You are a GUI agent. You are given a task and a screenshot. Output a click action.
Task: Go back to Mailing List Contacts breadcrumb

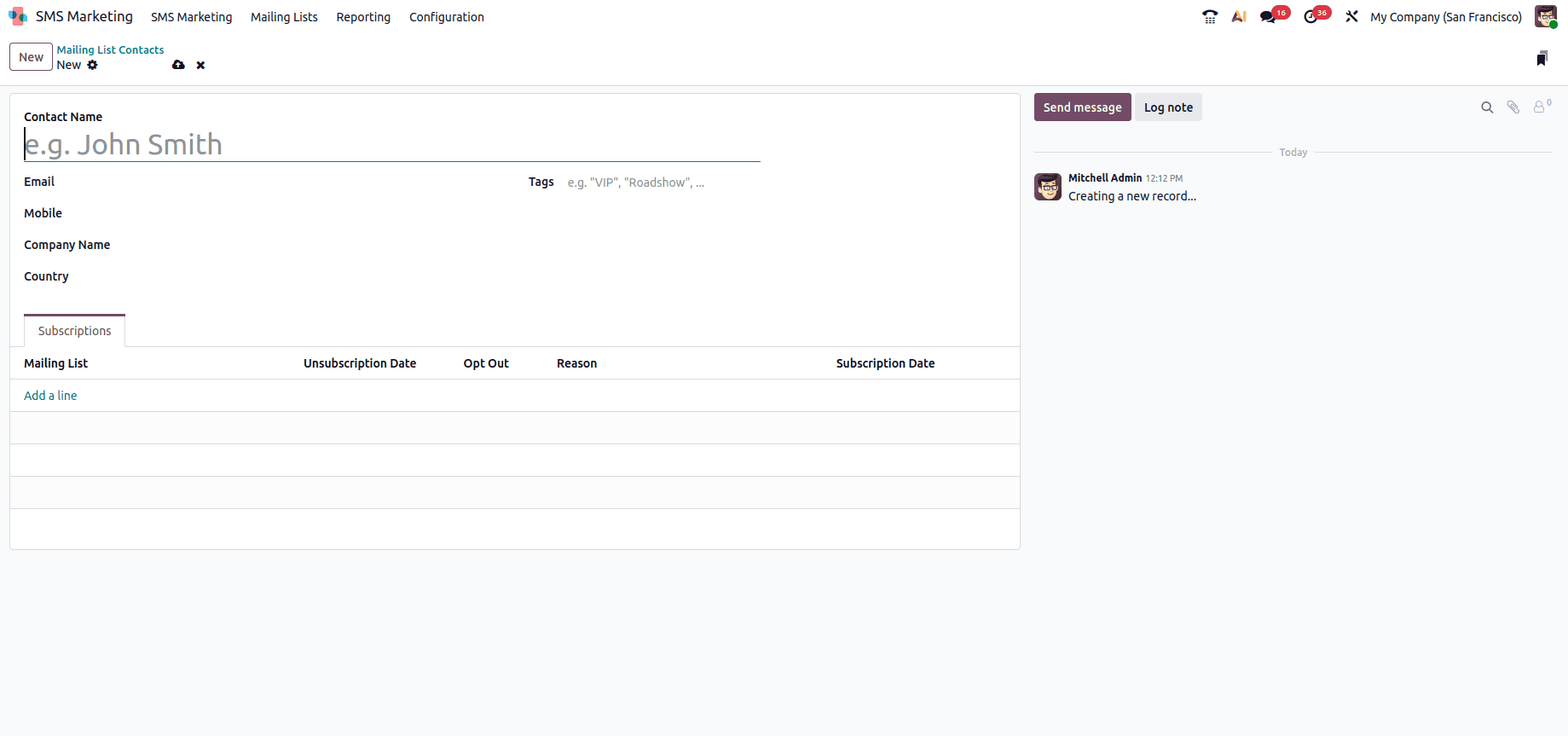click(x=110, y=50)
